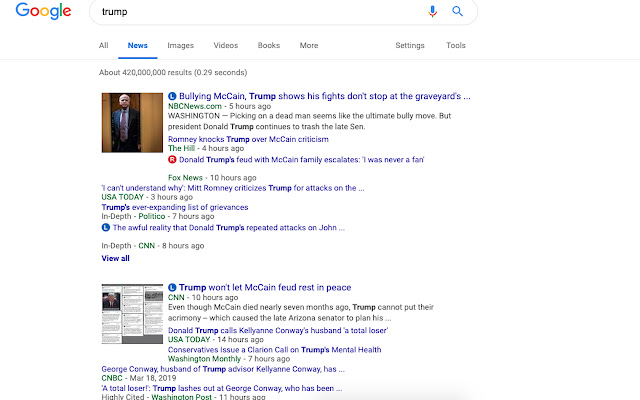Screen dimensions: 640x400
Task: Click blue L badge beside The awful reality headline
Action: tap(106, 227)
